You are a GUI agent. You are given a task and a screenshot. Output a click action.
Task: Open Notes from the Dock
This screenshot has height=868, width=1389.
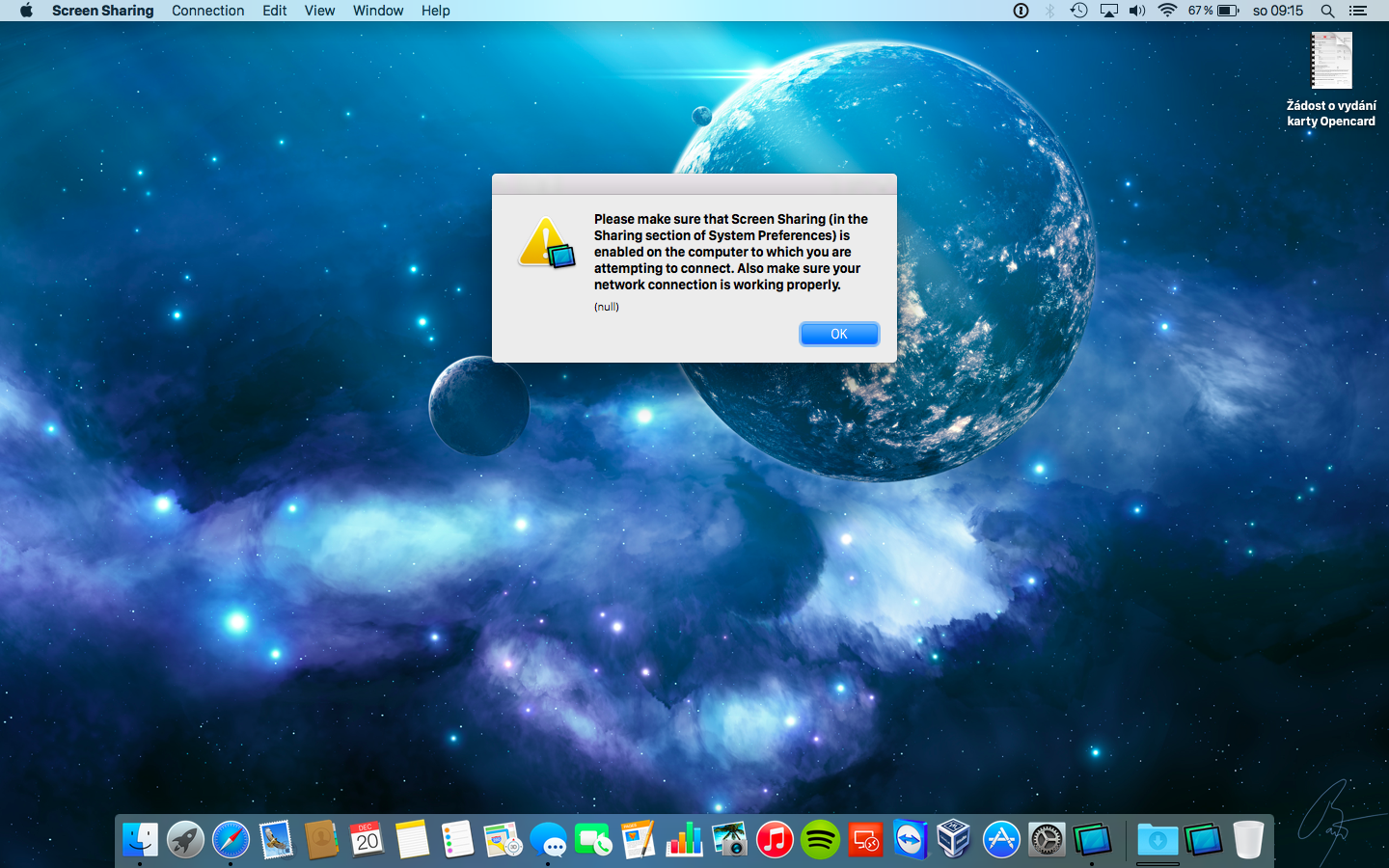412,840
